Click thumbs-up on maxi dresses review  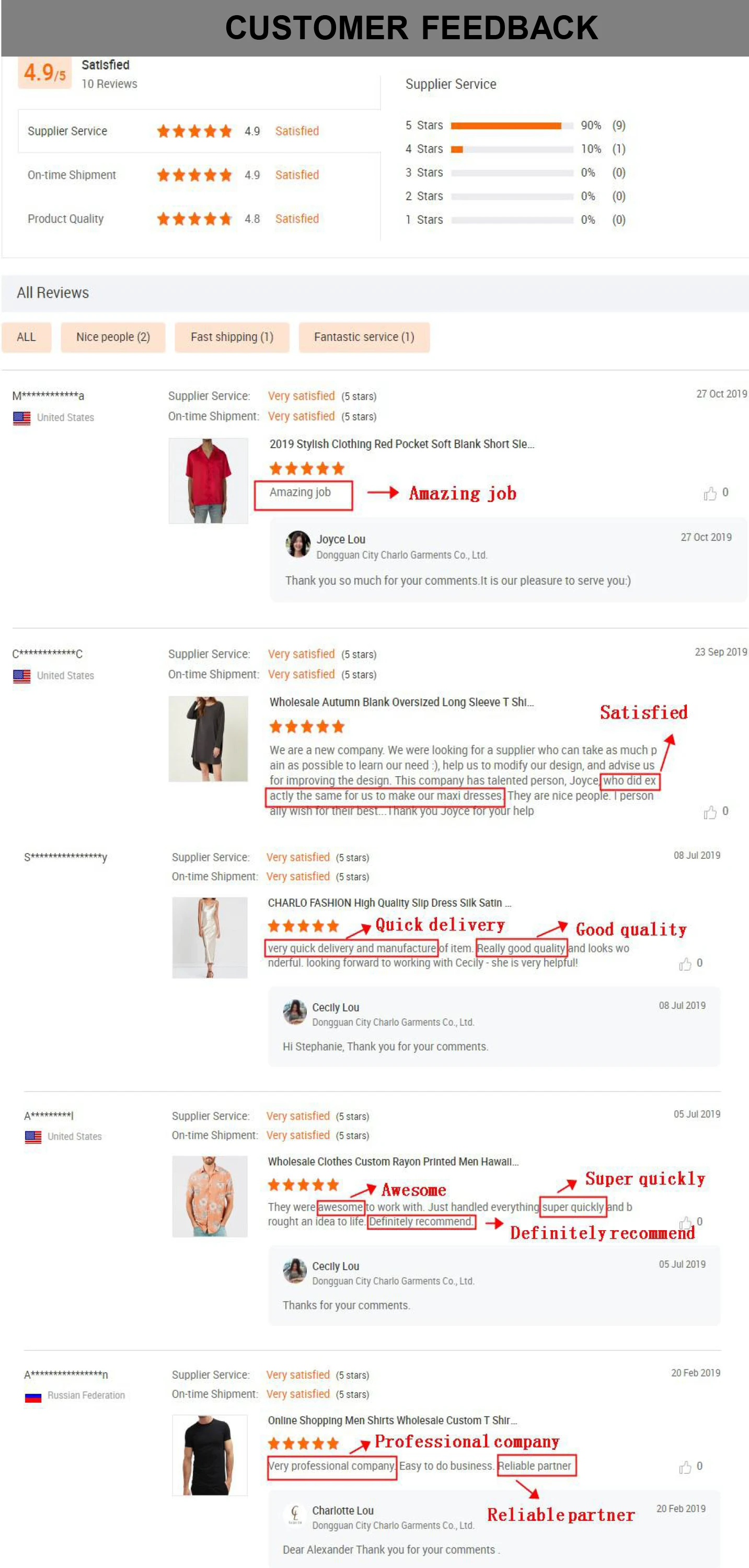click(709, 812)
